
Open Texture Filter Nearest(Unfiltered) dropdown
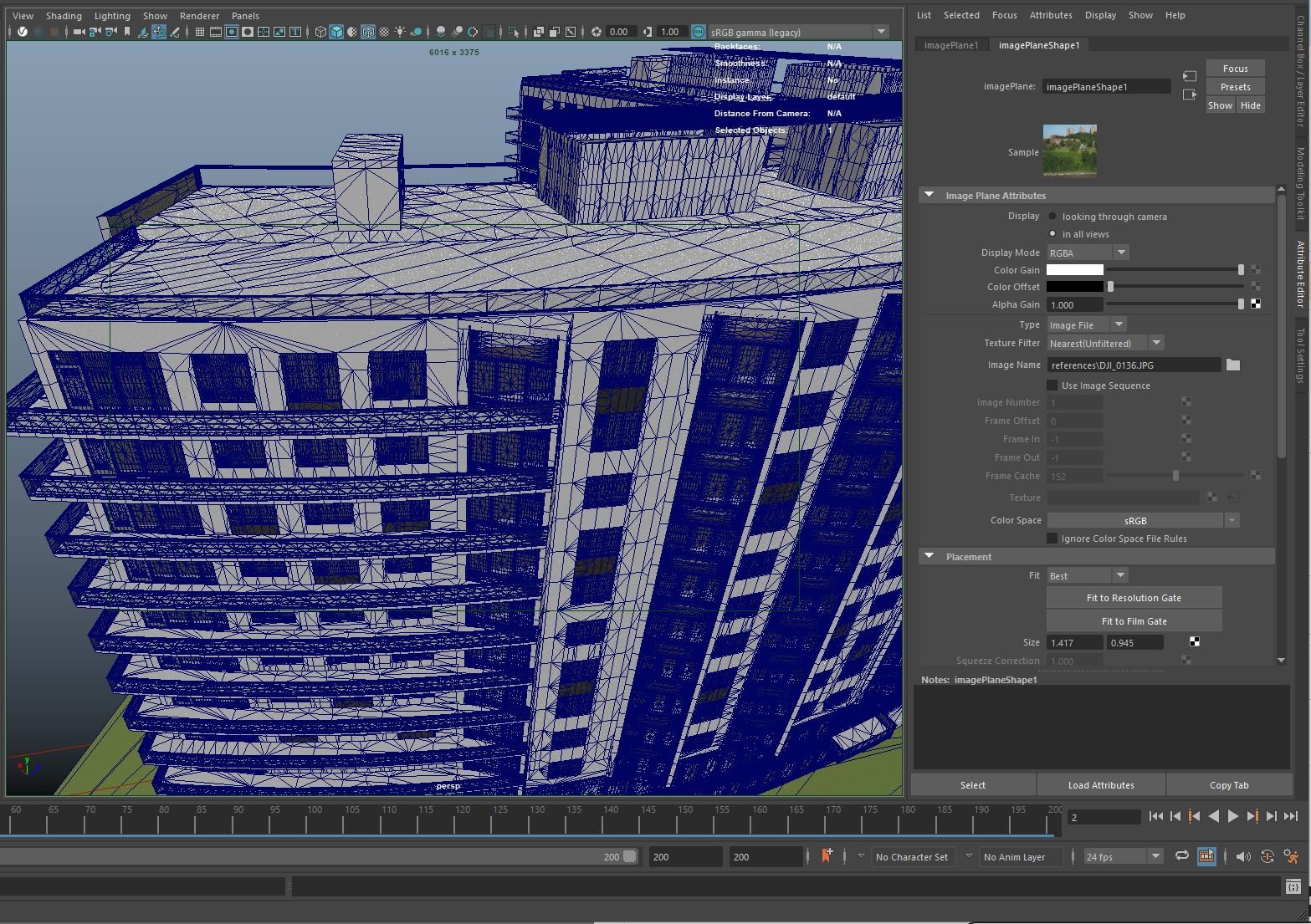point(1105,343)
